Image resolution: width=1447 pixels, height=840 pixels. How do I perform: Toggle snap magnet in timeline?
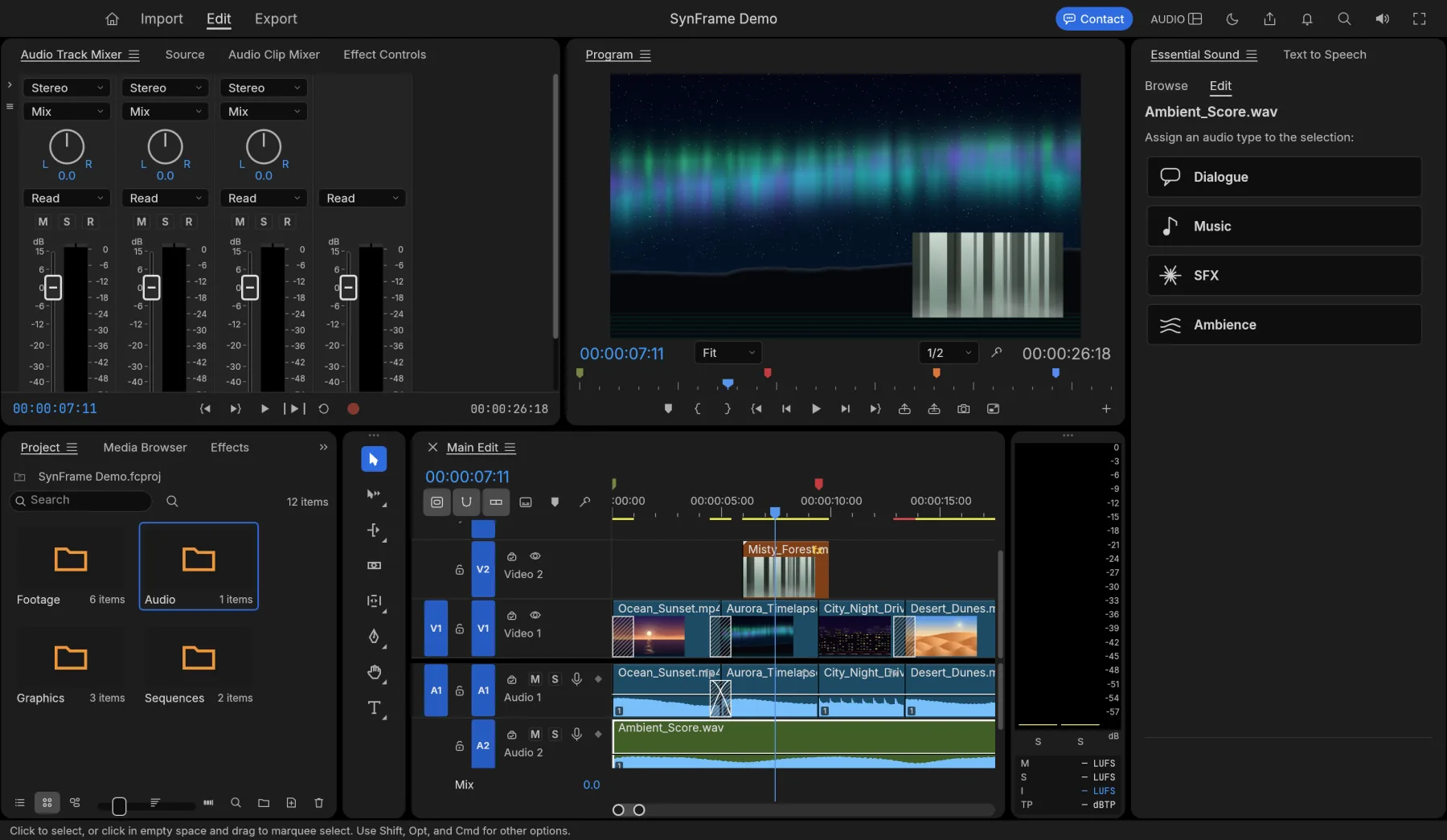pos(466,502)
